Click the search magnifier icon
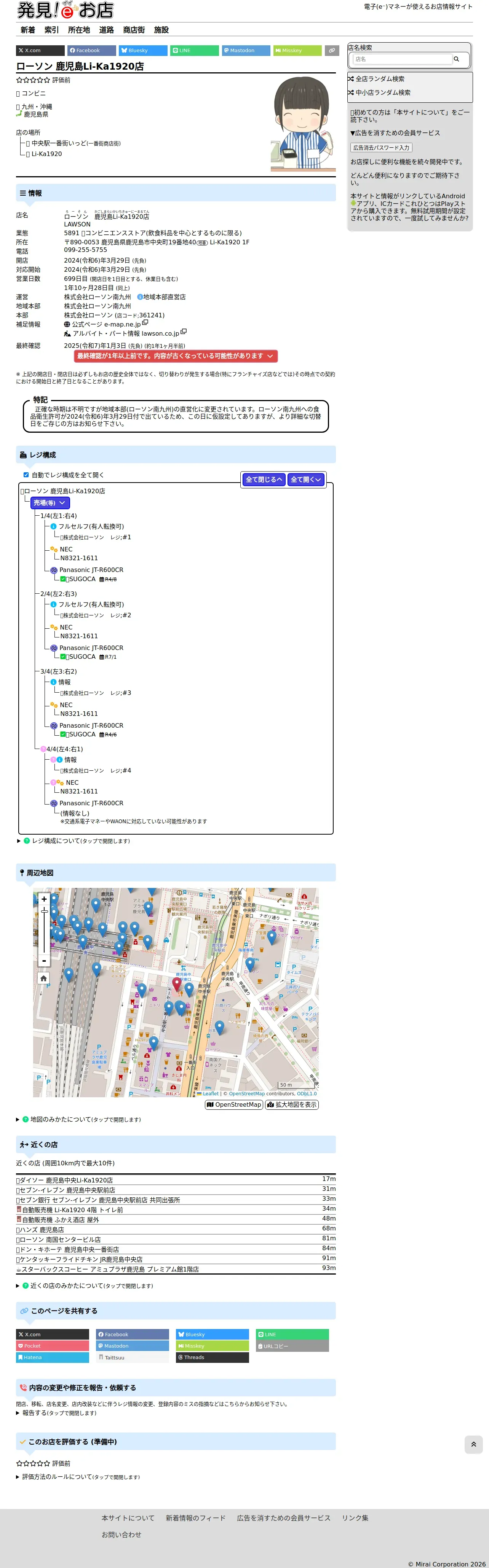The image size is (489, 1568). (456, 59)
